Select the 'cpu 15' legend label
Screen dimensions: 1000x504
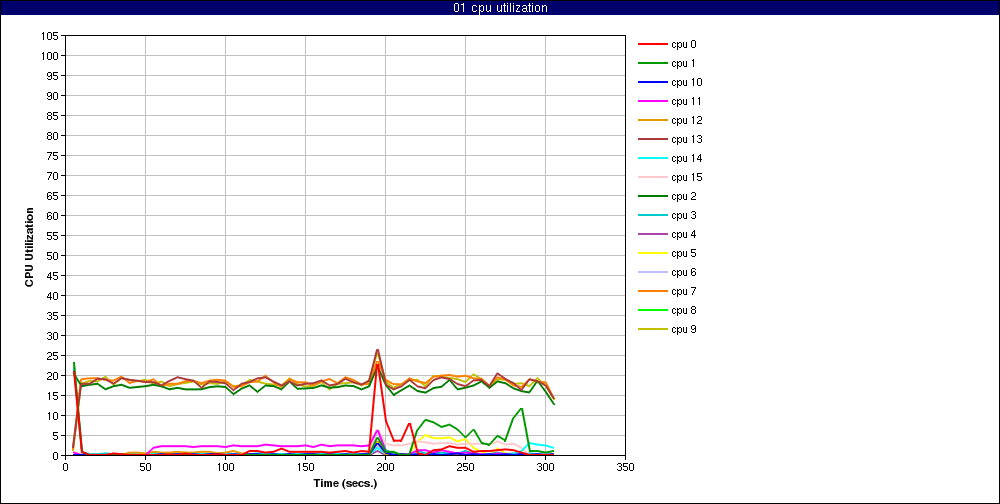click(686, 177)
